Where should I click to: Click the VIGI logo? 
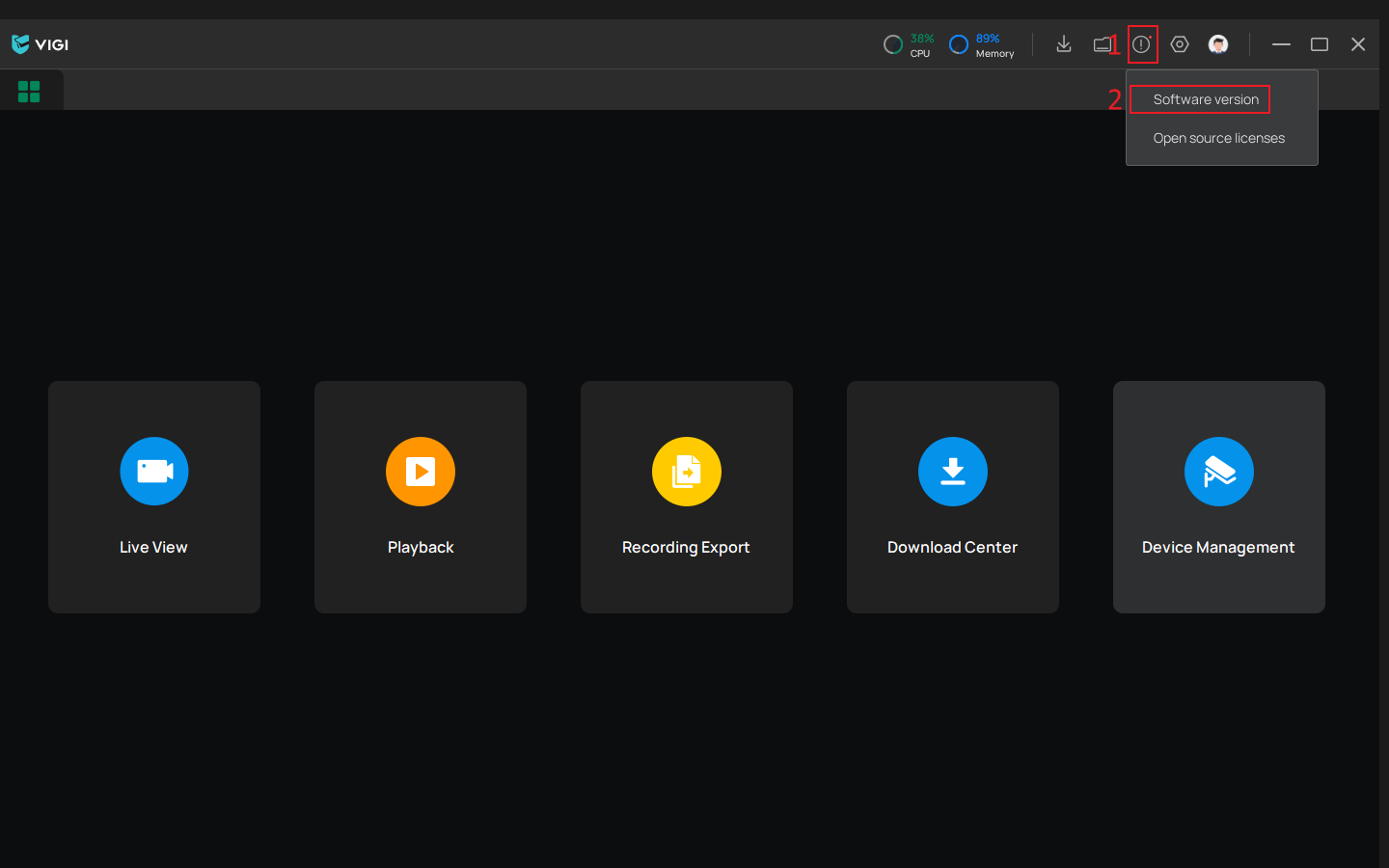[x=40, y=44]
